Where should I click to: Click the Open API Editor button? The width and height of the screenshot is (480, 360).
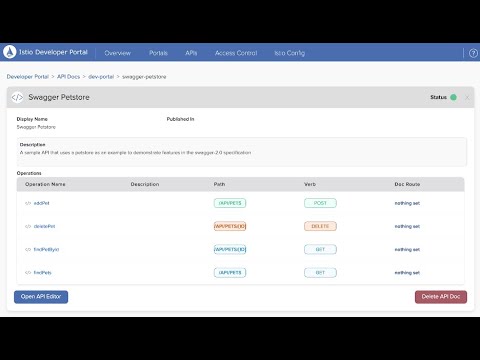tap(41, 297)
